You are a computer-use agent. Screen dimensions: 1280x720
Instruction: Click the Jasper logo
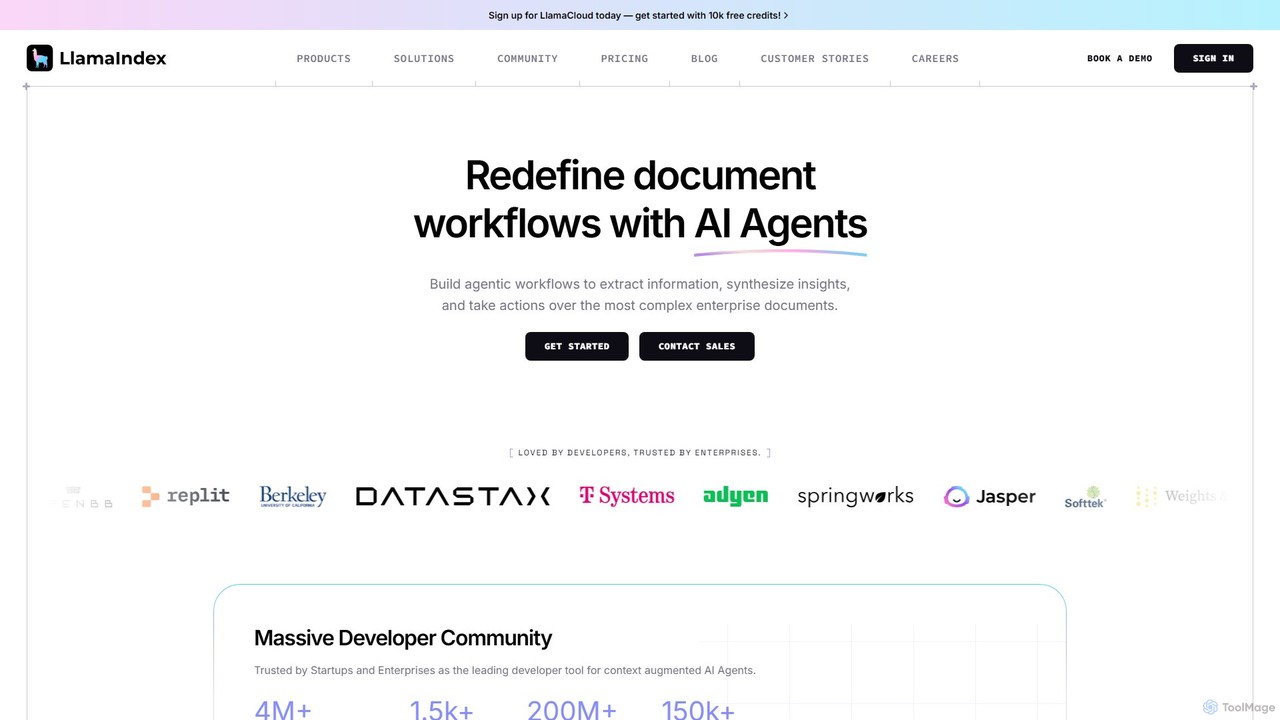click(x=990, y=496)
